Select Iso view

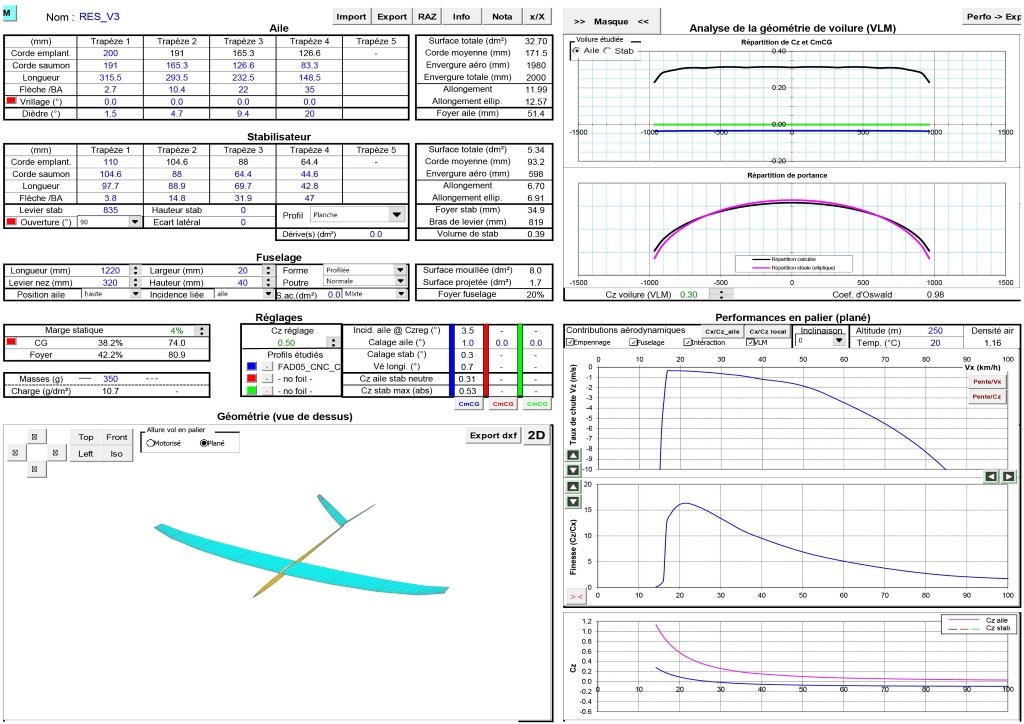click(x=117, y=454)
